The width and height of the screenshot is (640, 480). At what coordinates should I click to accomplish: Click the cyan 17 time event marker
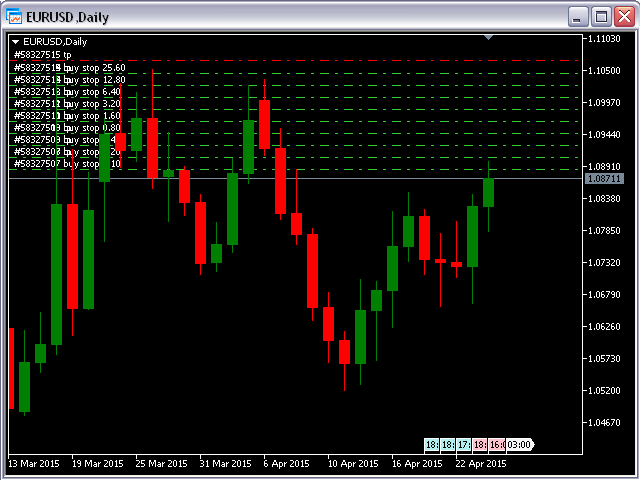pyautogui.click(x=464, y=444)
